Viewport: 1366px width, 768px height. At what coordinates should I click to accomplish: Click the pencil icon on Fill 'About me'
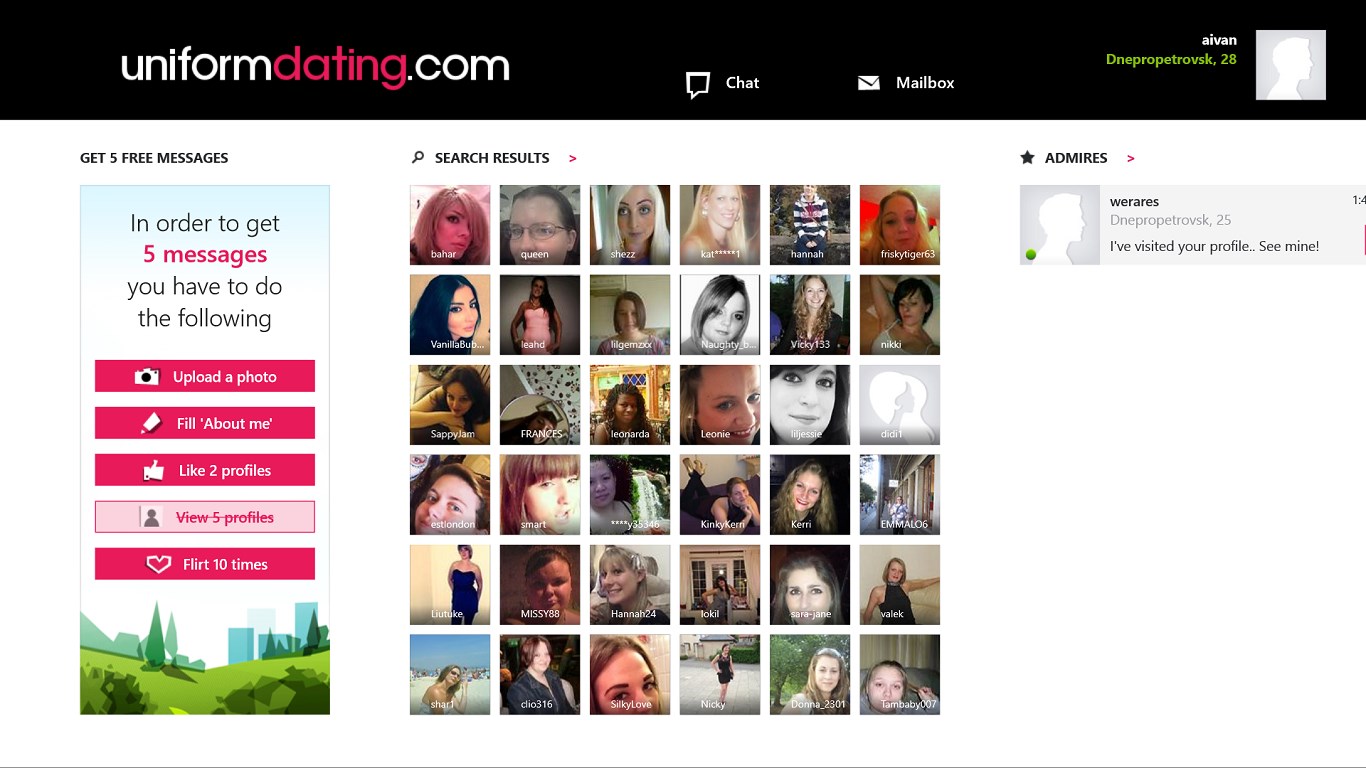(x=151, y=423)
